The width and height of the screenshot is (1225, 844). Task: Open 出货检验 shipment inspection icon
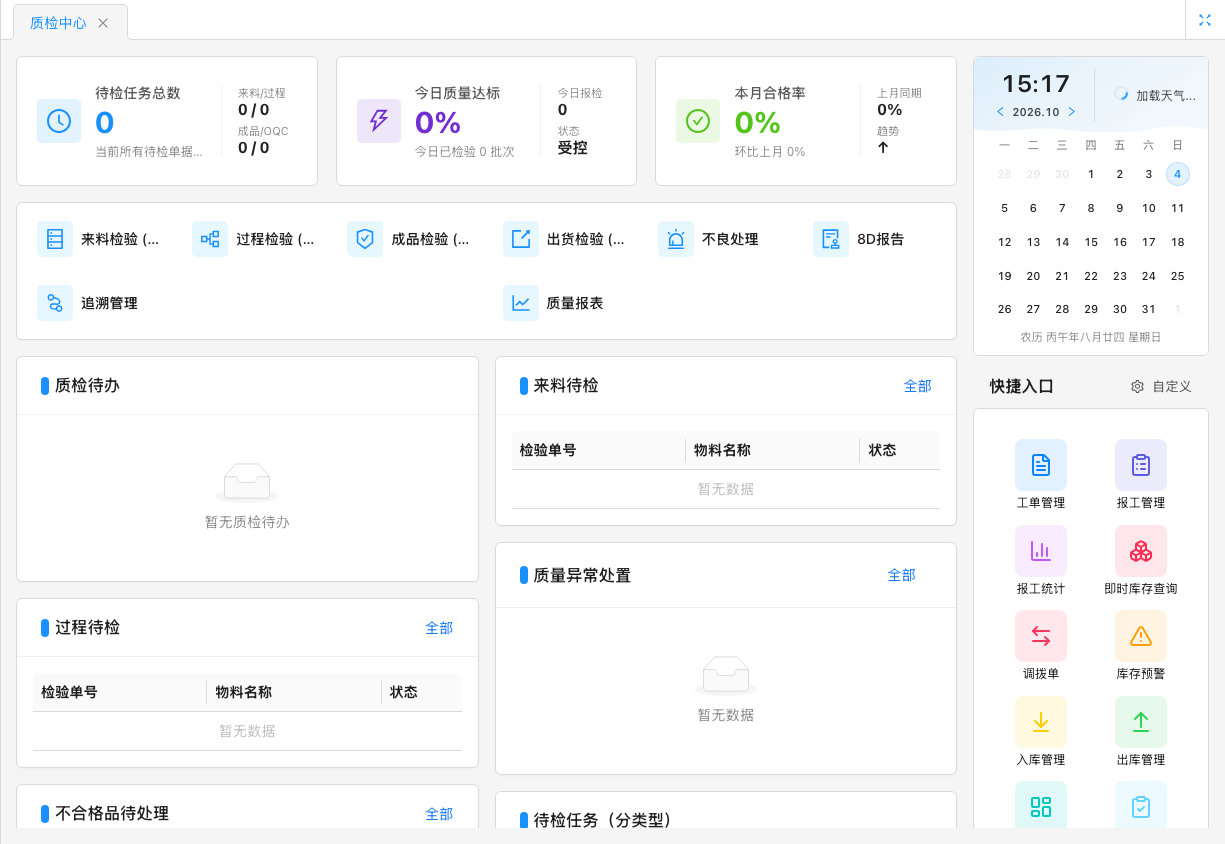click(x=521, y=240)
